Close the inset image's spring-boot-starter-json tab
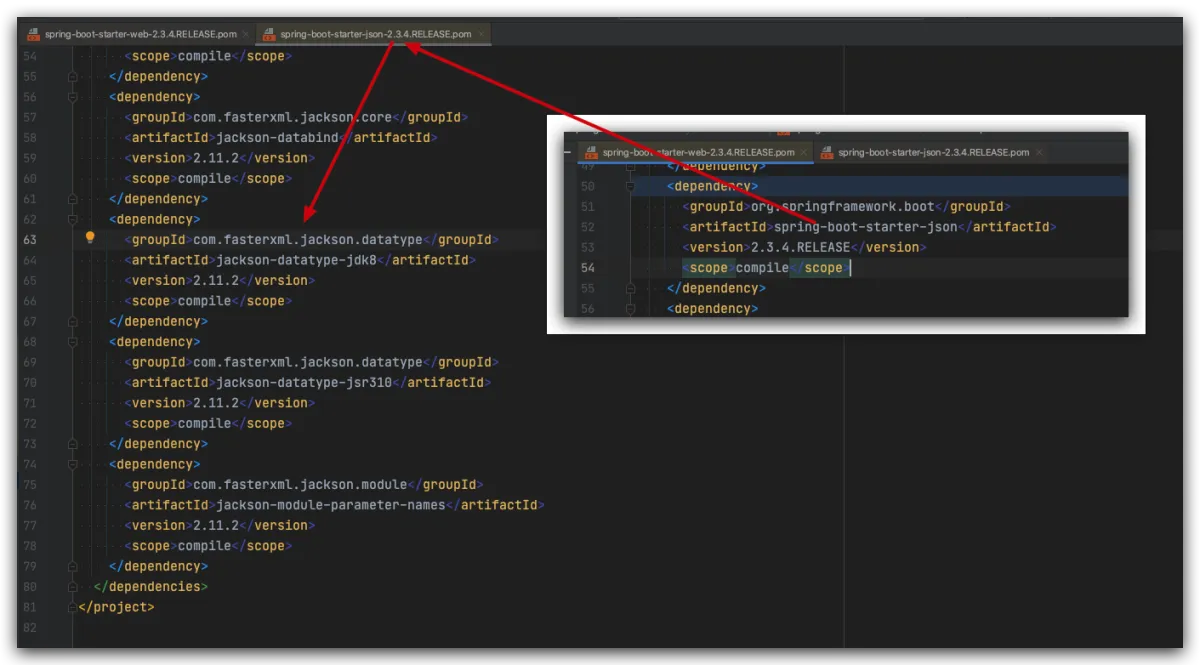This screenshot has width=1200, height=665. point(1039,153)
